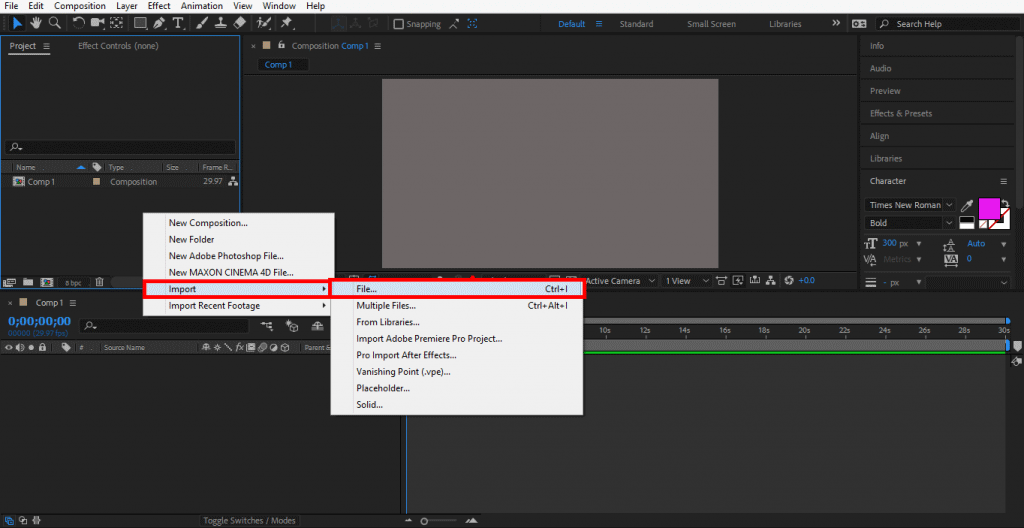
Task: Click Toggle Switches / Modes
Action: click(249, 521)
